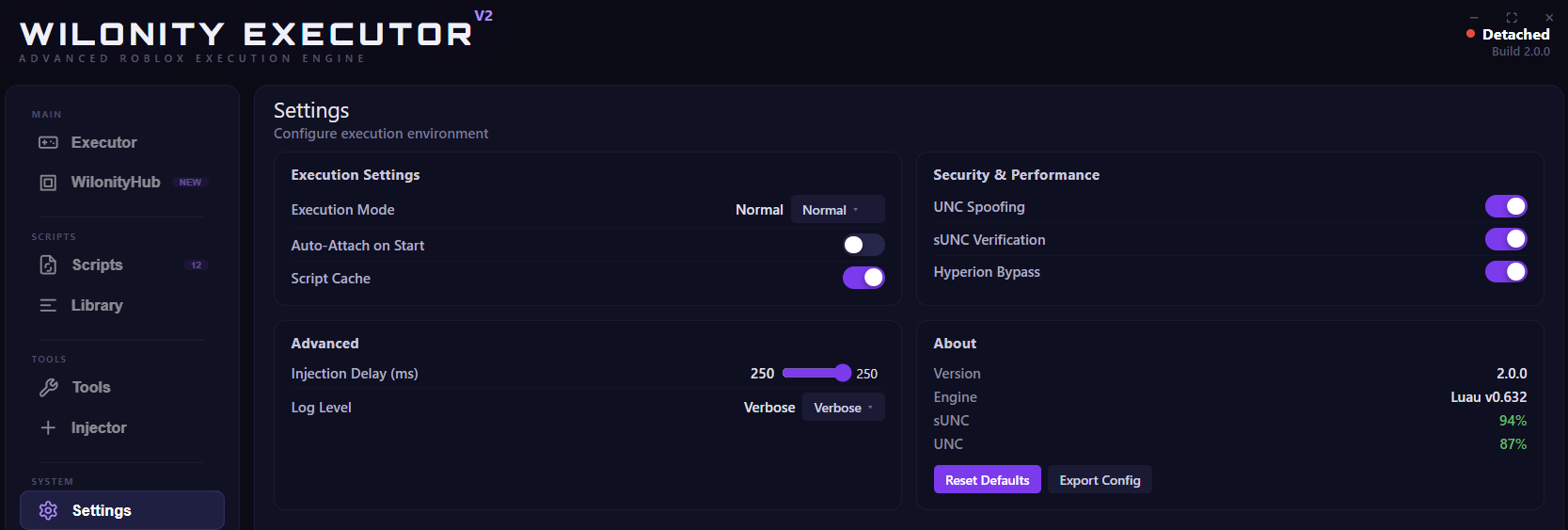Click the Export Config button
Screen dimensions: 1568x530
coord(1100,480)
